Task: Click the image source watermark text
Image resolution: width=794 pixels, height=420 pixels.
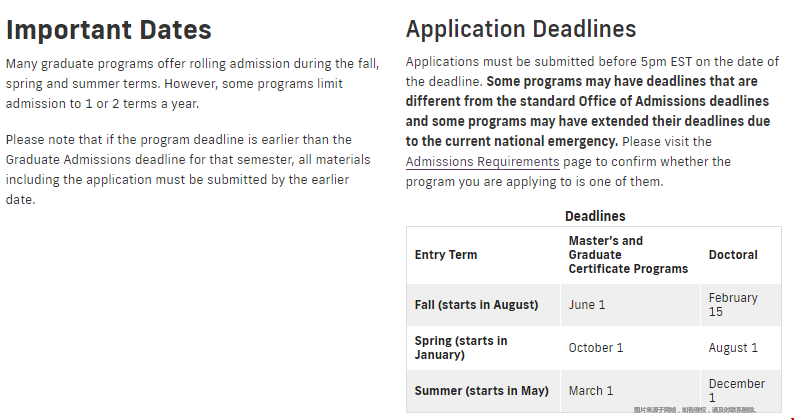Action: click(695, 410)
